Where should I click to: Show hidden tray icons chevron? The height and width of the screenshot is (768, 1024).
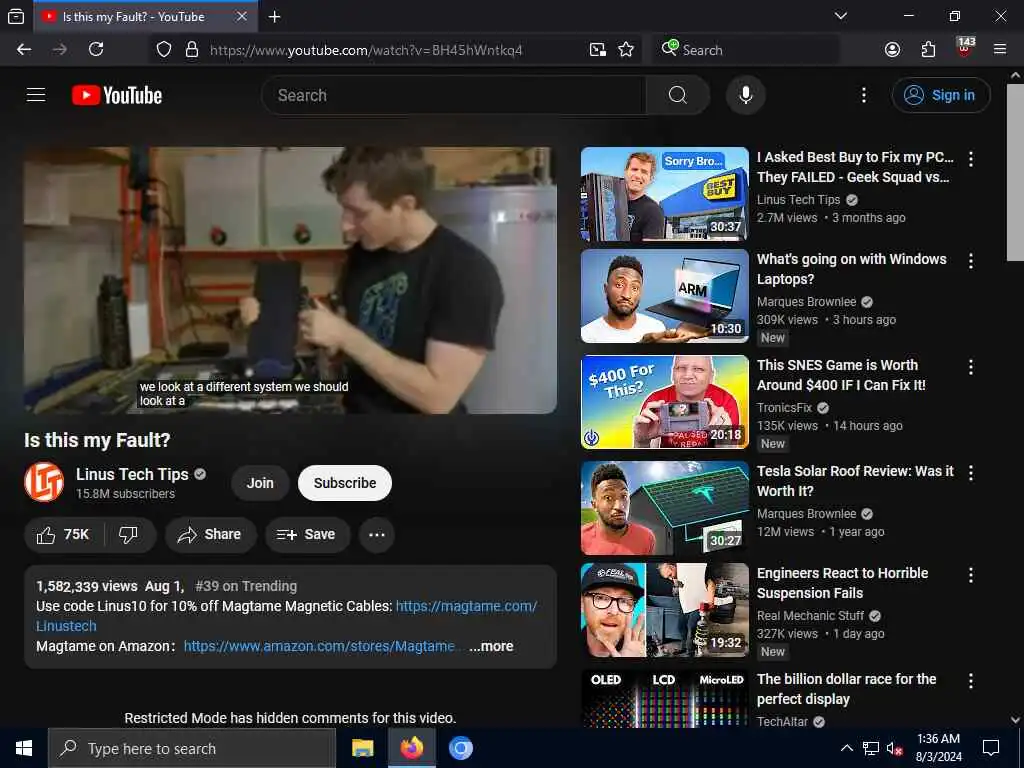pyautogui.click(x=846, y=748)
